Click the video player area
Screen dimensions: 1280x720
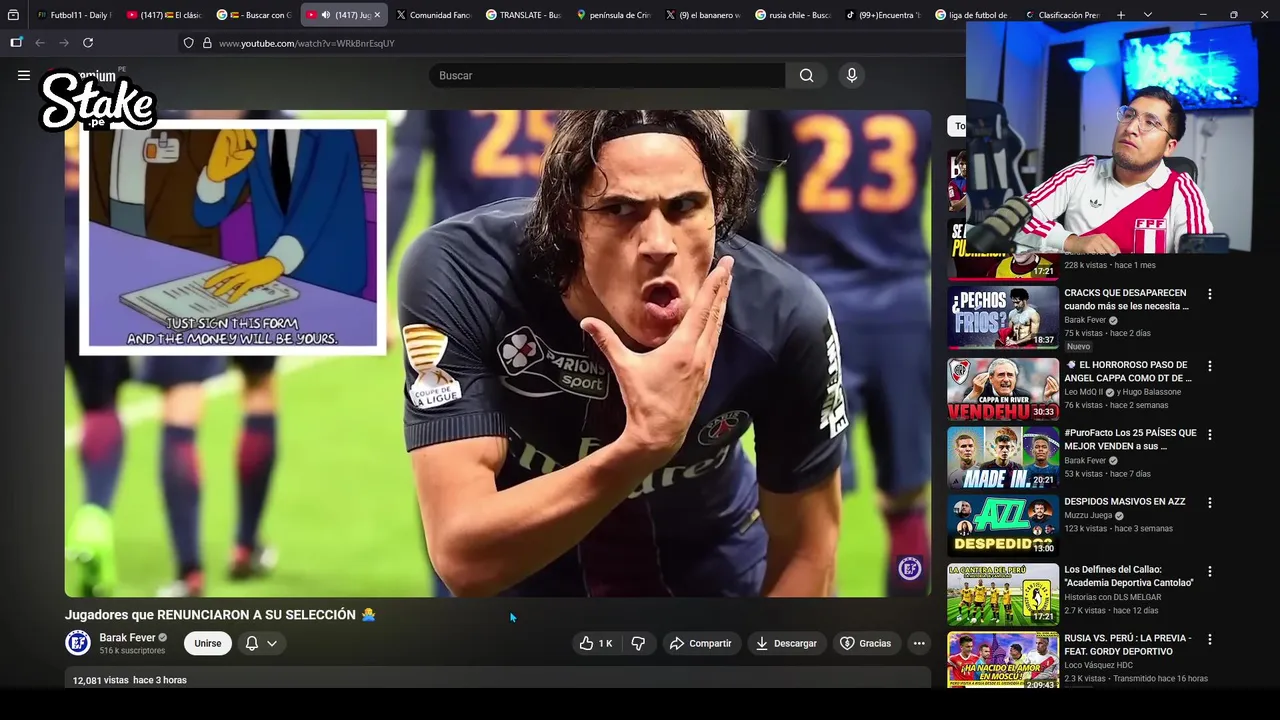point(498,354)
